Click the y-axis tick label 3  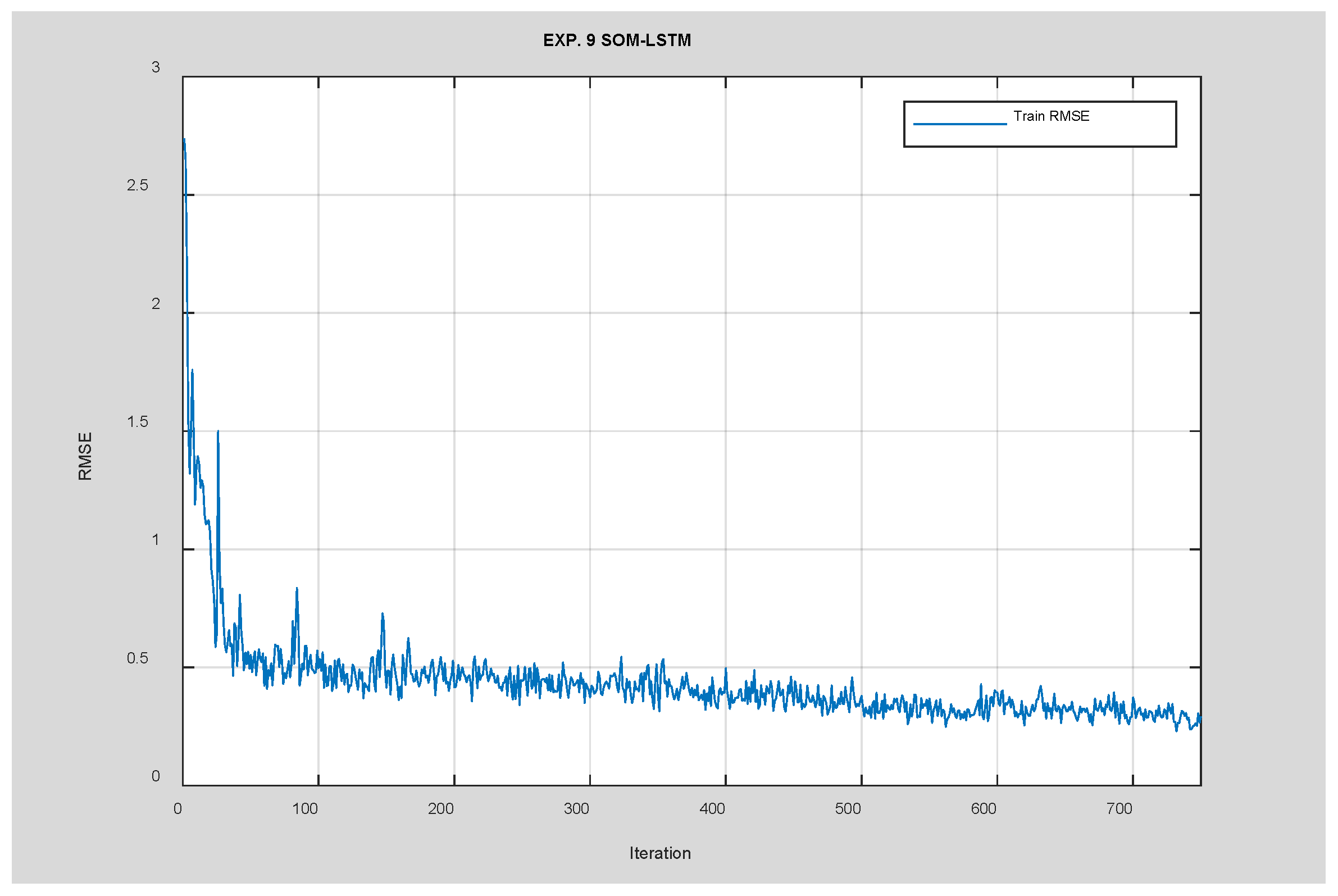coord(156,67)
